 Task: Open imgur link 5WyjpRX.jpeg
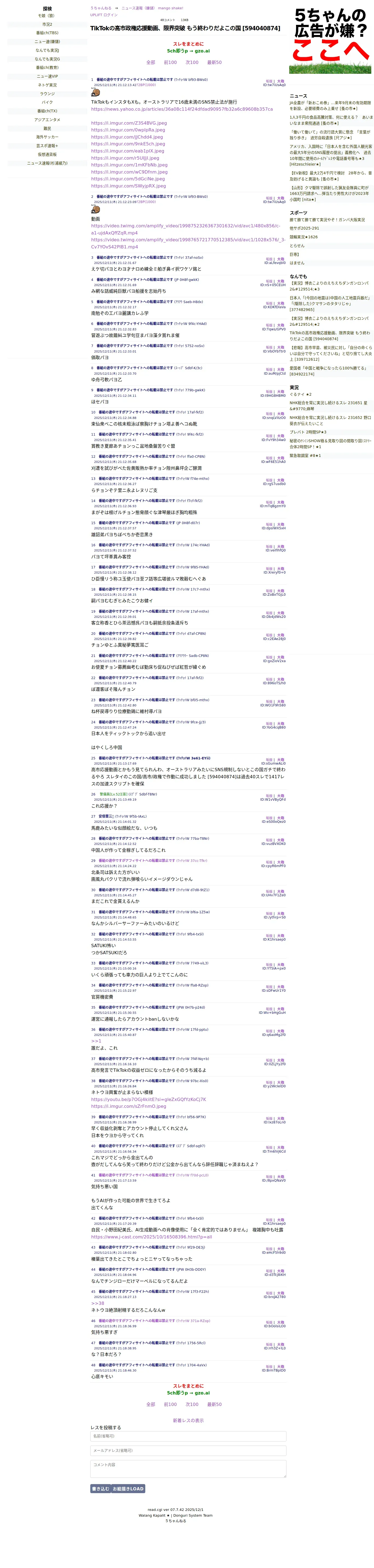(128, 186)
